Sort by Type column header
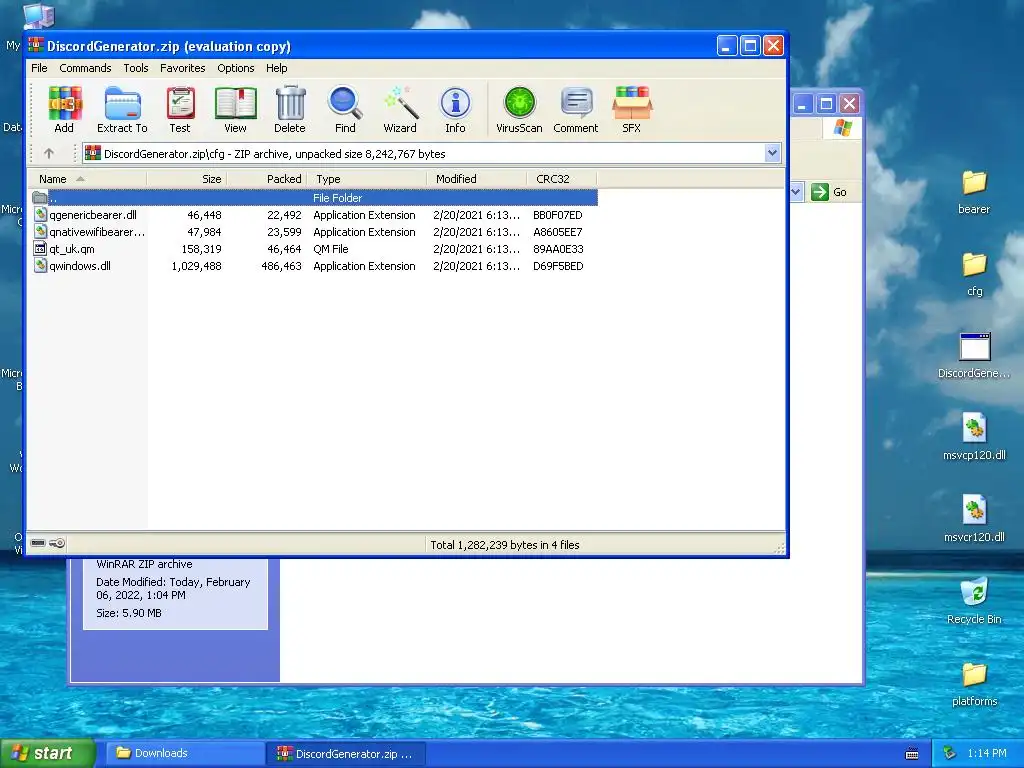The height and width of the screenshot is (768, 1024). pos(366,179)
